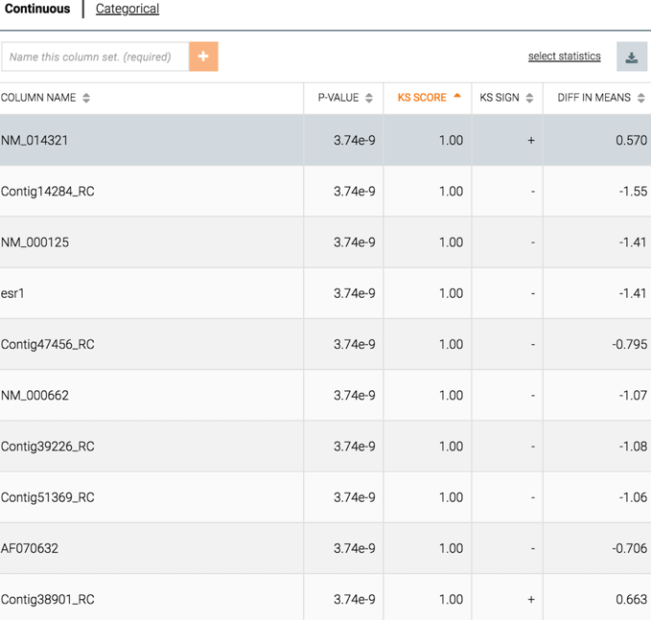Select the NM_000662 row
The height and width of the screenshot is (620, 651).
[x=326, y=395]
